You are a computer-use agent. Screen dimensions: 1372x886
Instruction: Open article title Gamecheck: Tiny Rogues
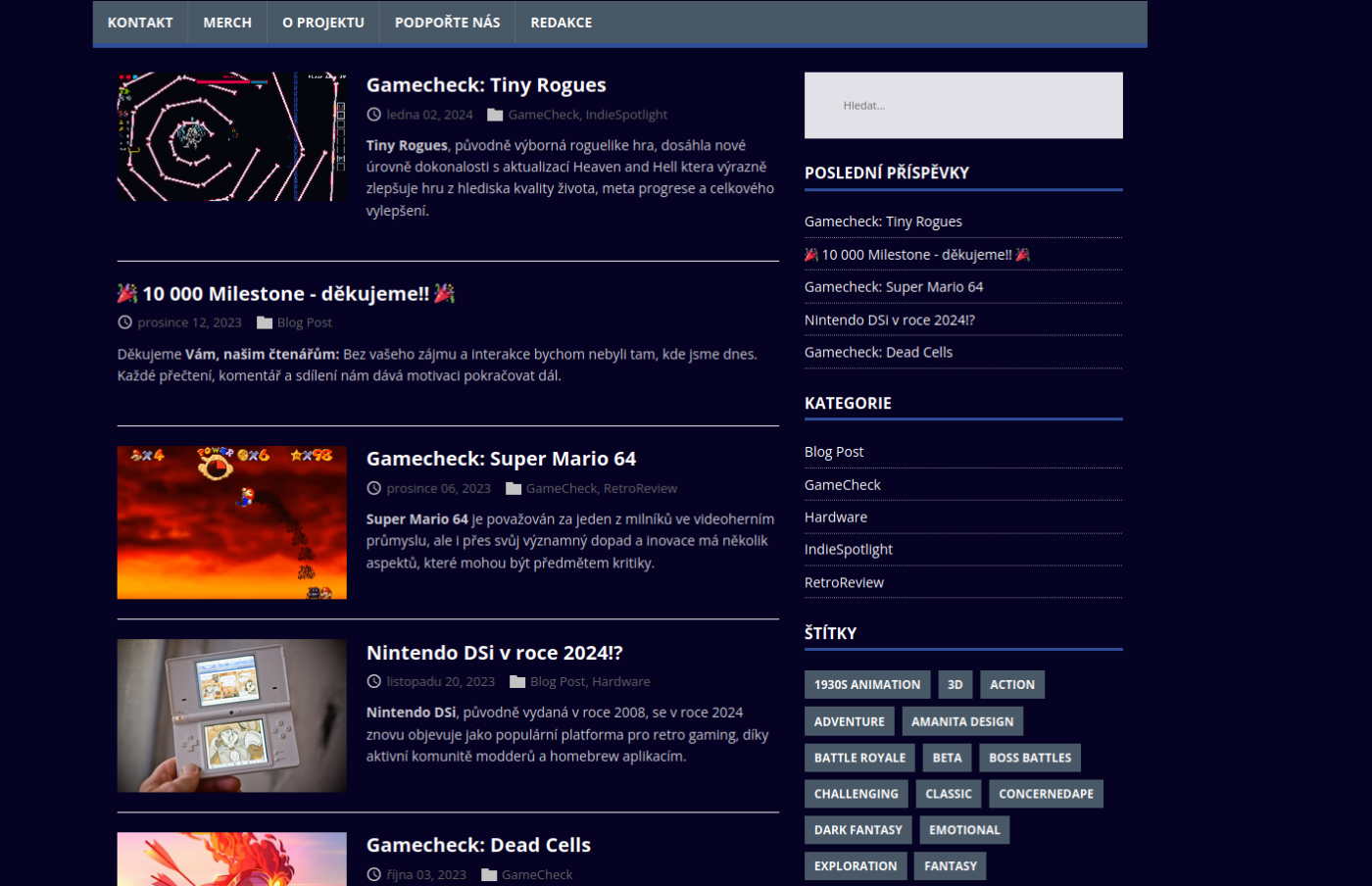(x=486, y=85)
